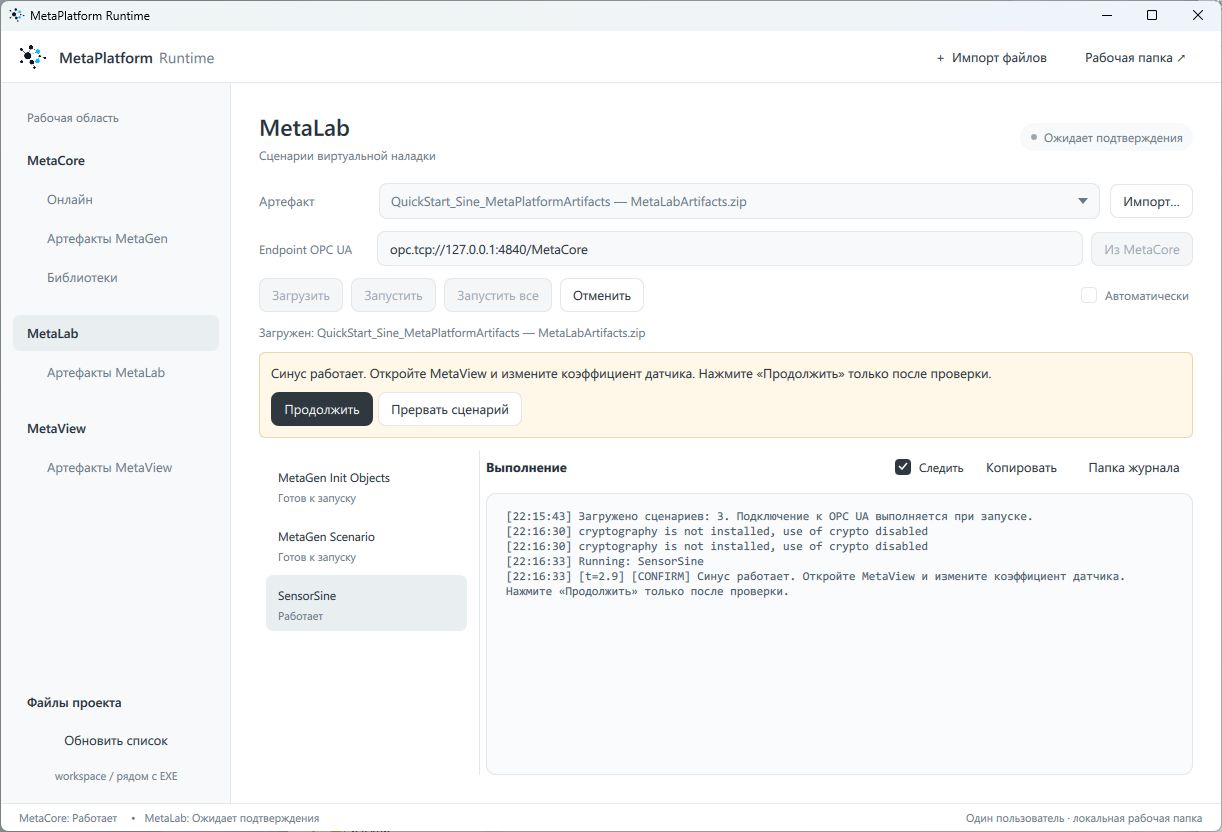Image resolution: width=1222 pixels, height=832 pixels.
Task: Click the Импорт... button
Action: [1151, 201]
